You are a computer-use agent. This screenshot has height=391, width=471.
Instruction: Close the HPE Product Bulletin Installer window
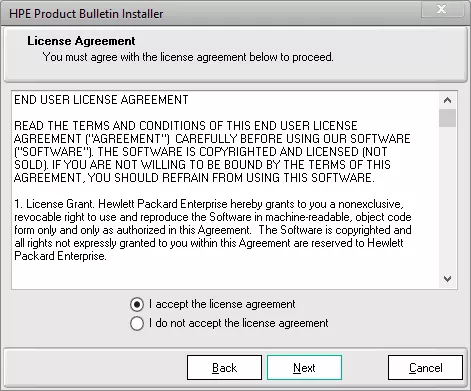pyautogui.click(x=442, y=9)
